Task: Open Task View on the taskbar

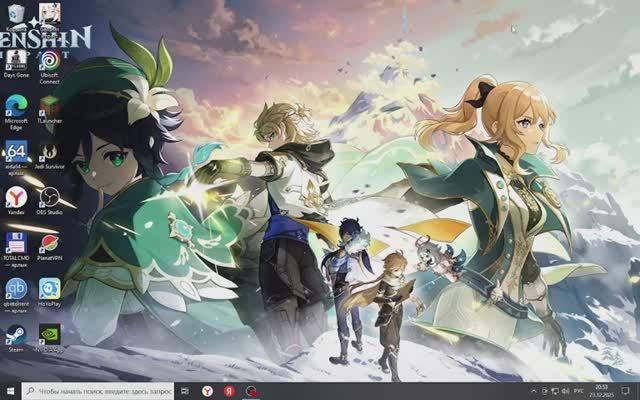Action: pyautogui.click(x=184, y=391)
